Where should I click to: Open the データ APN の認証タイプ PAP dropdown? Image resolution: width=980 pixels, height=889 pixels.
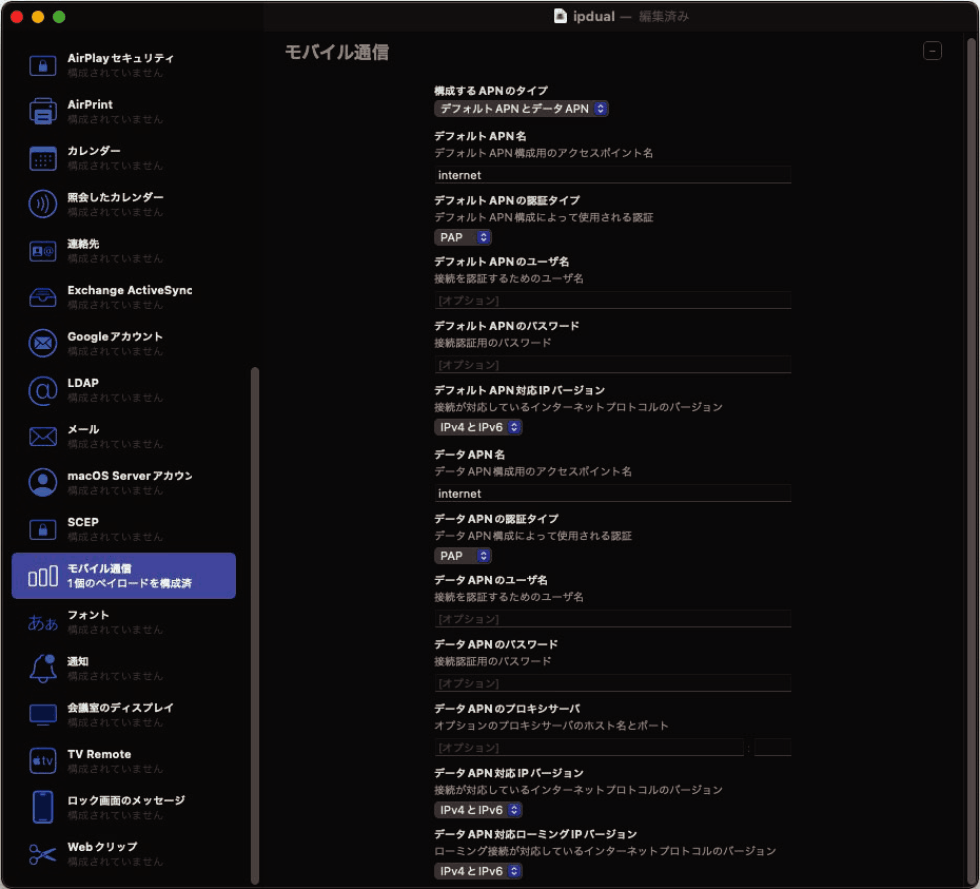[x=462, y=556]
